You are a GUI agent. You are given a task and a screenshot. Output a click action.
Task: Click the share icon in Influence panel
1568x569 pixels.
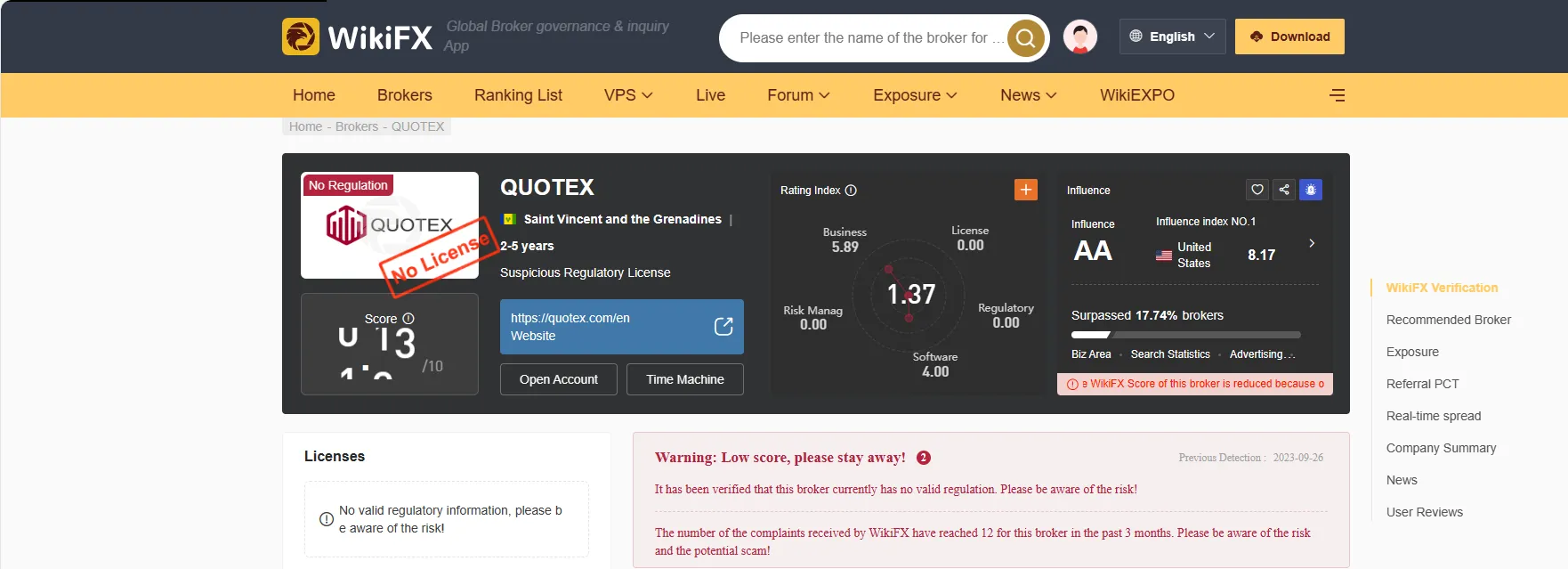tap(1284, 190)
